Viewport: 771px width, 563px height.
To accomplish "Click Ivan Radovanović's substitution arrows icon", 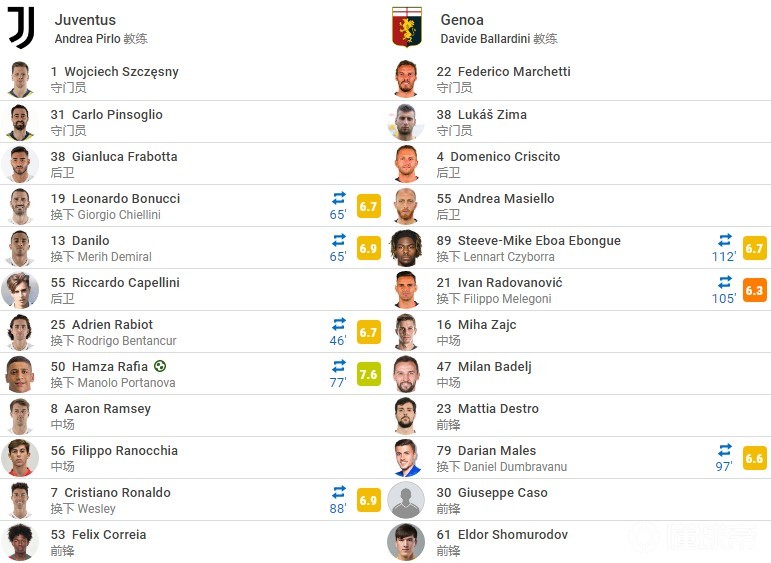I will (x=725, y=282).
